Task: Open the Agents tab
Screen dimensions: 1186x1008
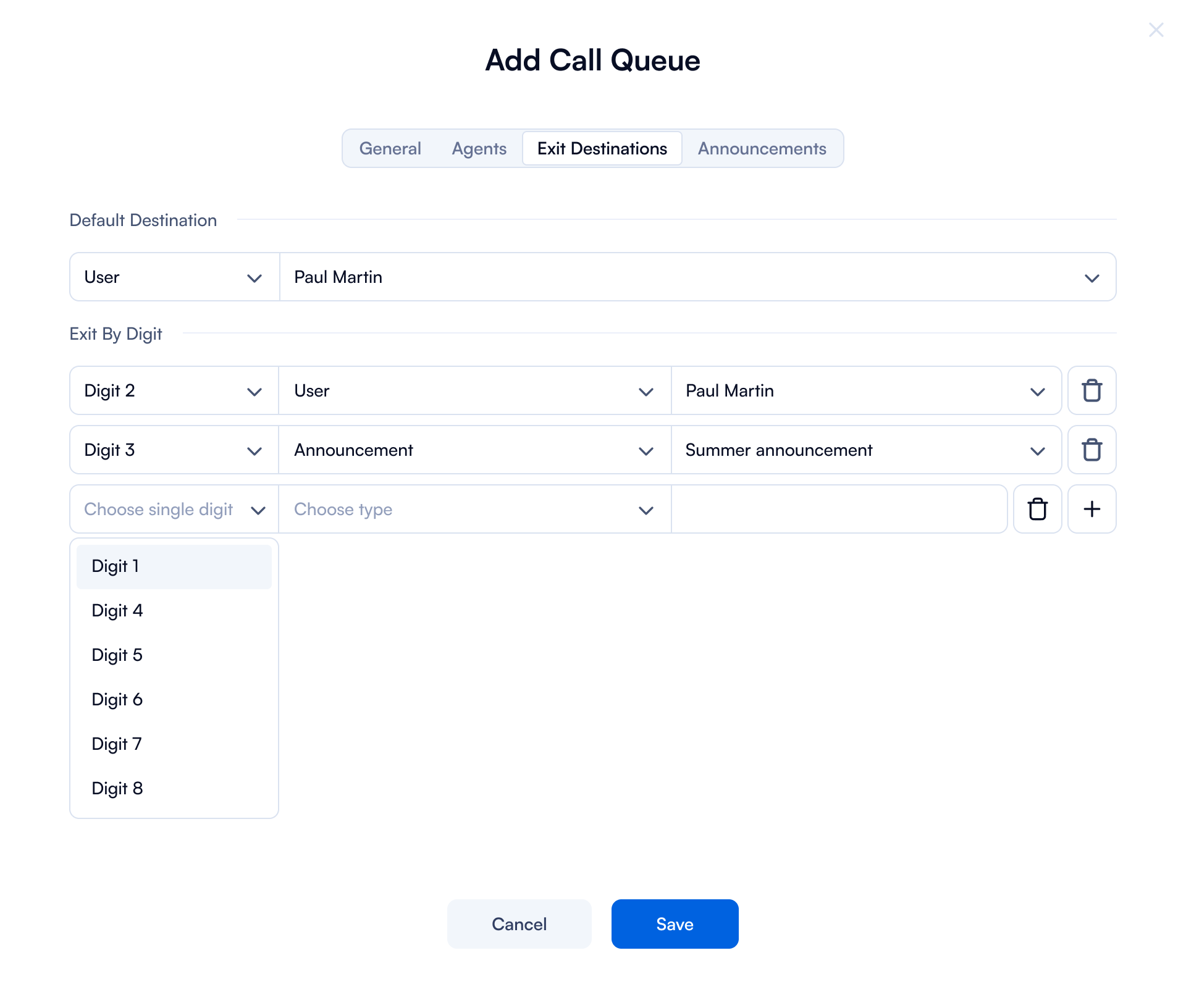Action: click(x=479, y=148)
